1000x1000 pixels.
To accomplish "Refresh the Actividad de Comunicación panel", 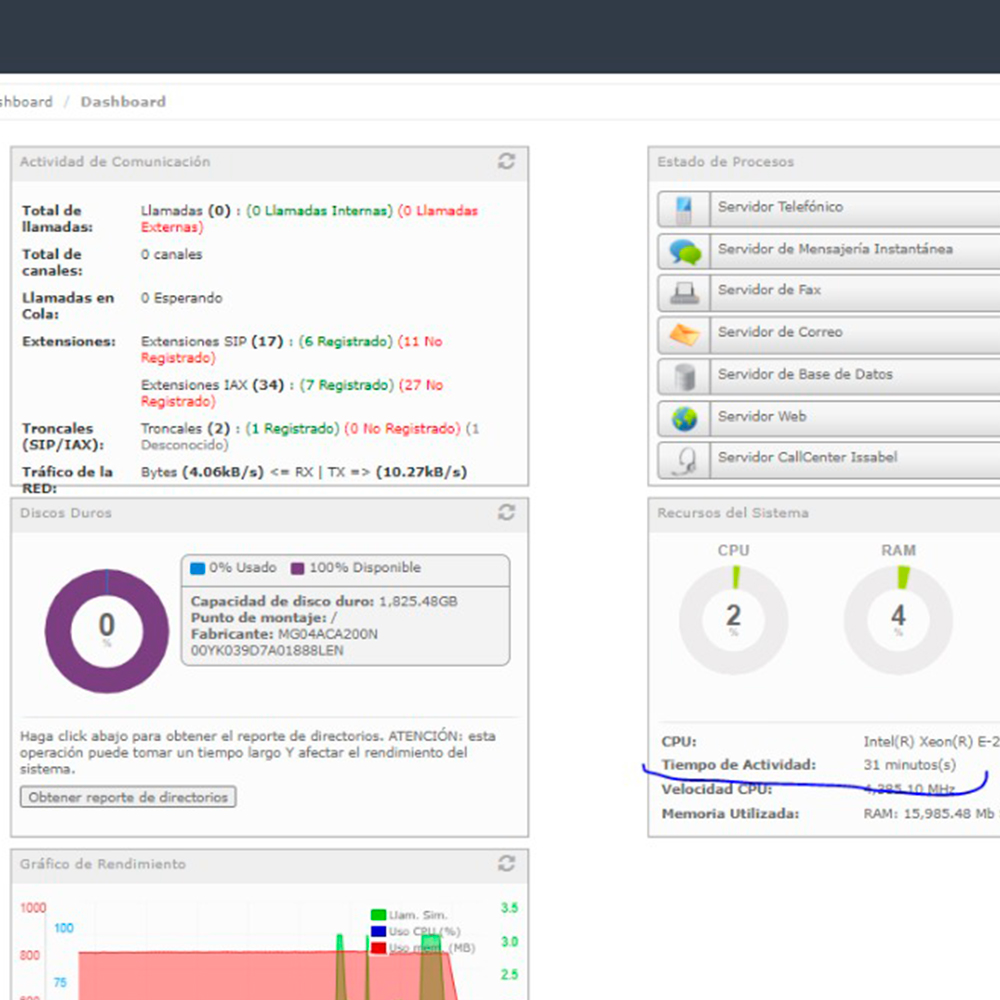I will point(507,161).
